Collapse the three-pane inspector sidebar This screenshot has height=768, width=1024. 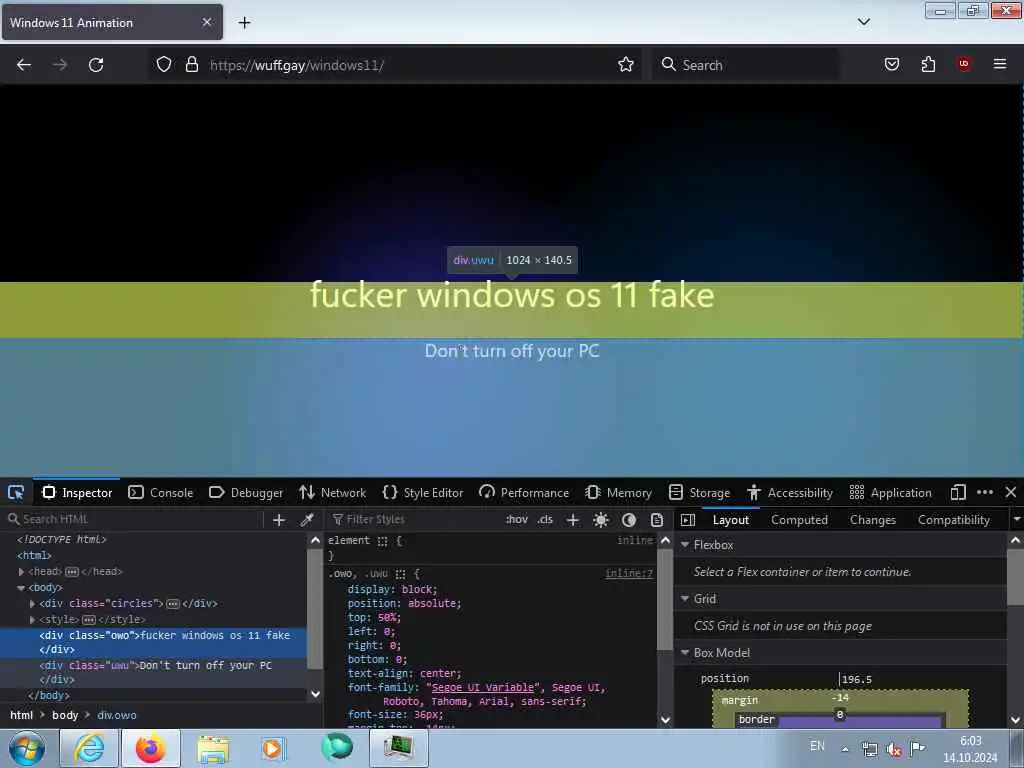(x=688, y=520)
